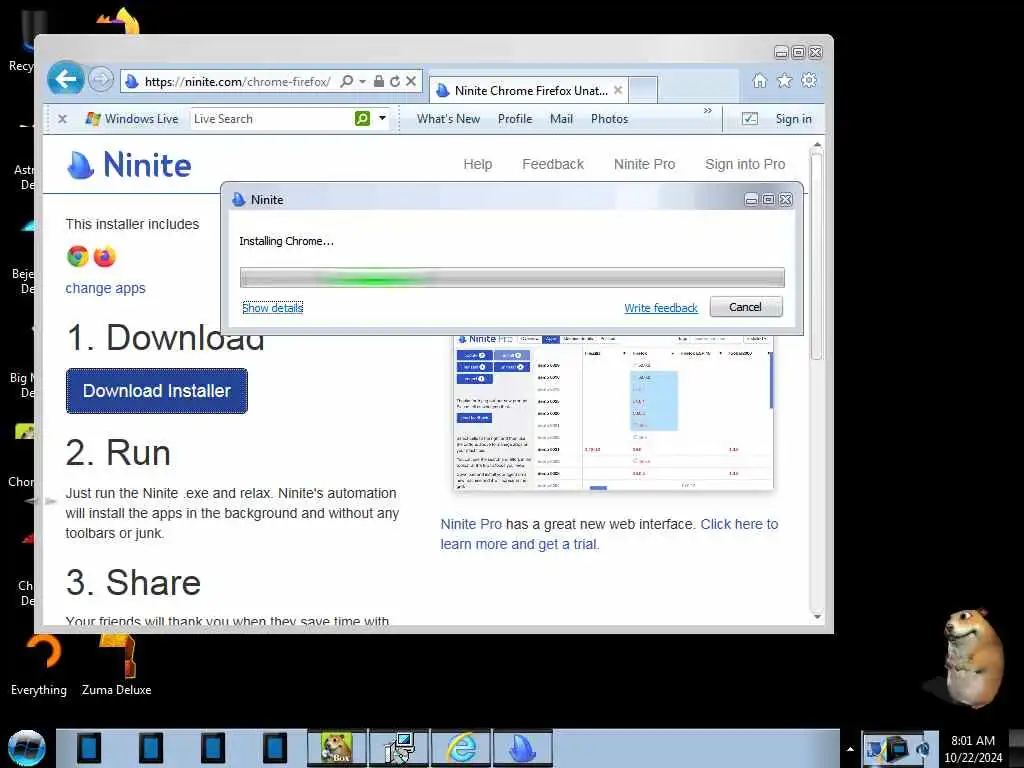The width and height of the screenshot is (1024, 768).
Task: Click Write feedback in Ninite dialog
Action: pos(660,308)
